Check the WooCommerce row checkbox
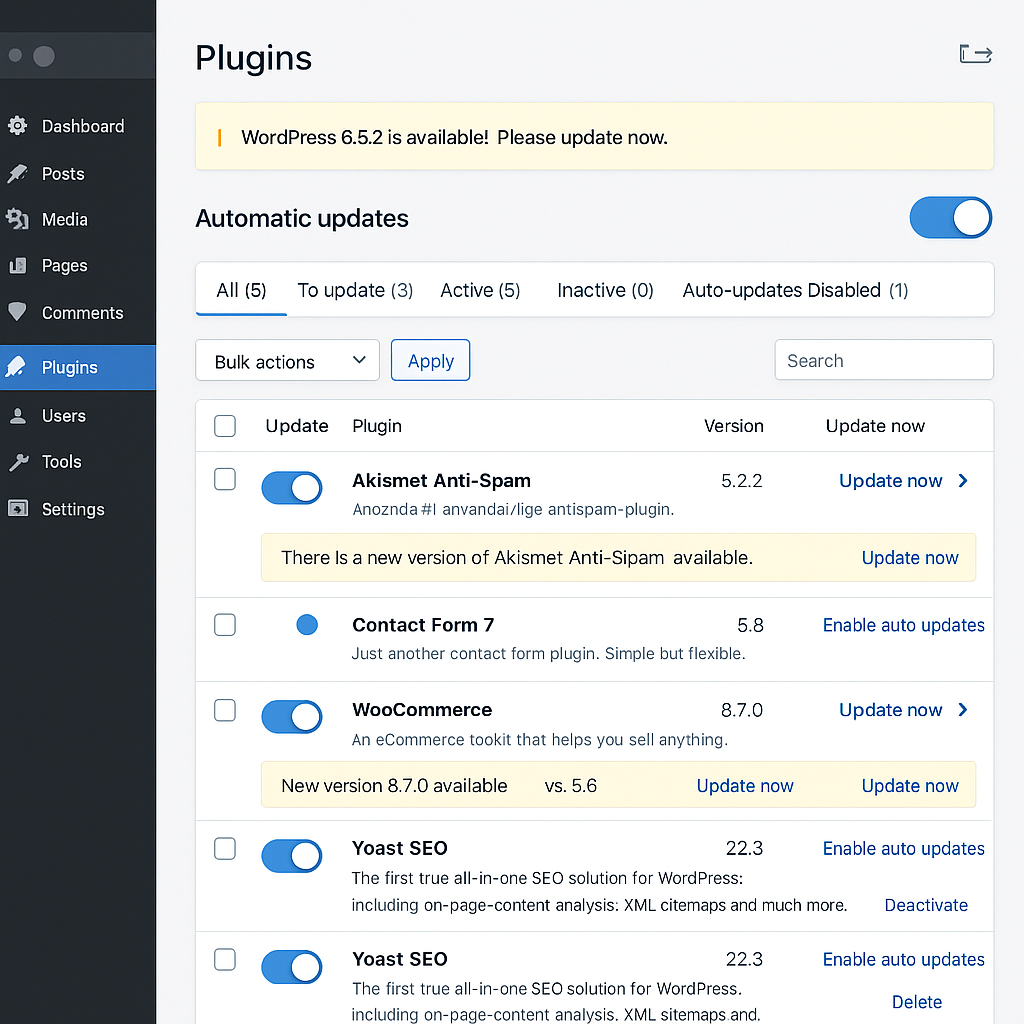1024x1024 pixels. point(225,710)
